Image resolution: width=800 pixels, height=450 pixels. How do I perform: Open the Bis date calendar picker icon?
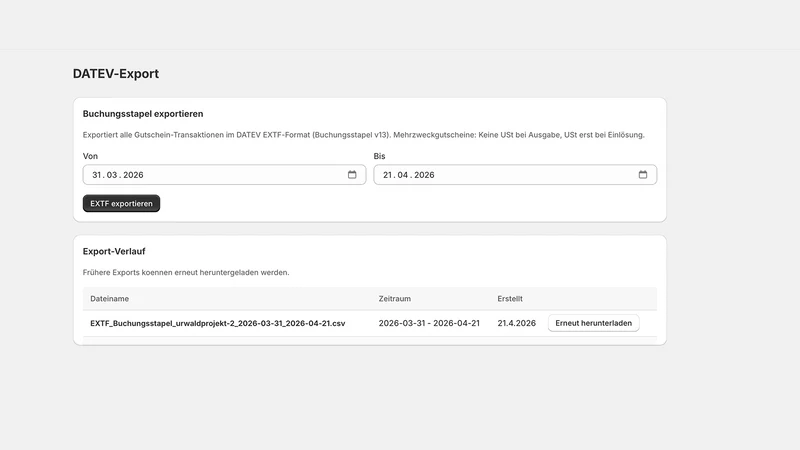pos(643,174)
